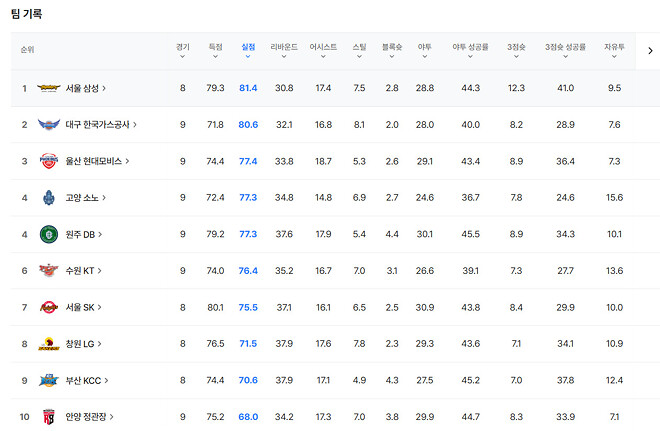This screenshot has width=660, height=431.
Task: Sort table by 경기 column
Action: tap(183, 51)
